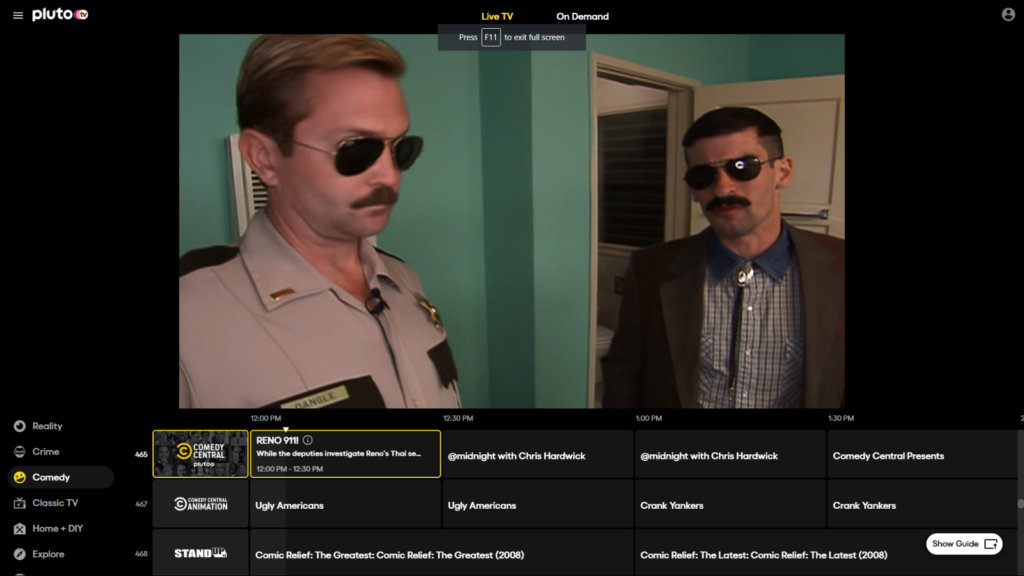
Task: Open the user account profile icon
Action: [x=1008, y=15]
